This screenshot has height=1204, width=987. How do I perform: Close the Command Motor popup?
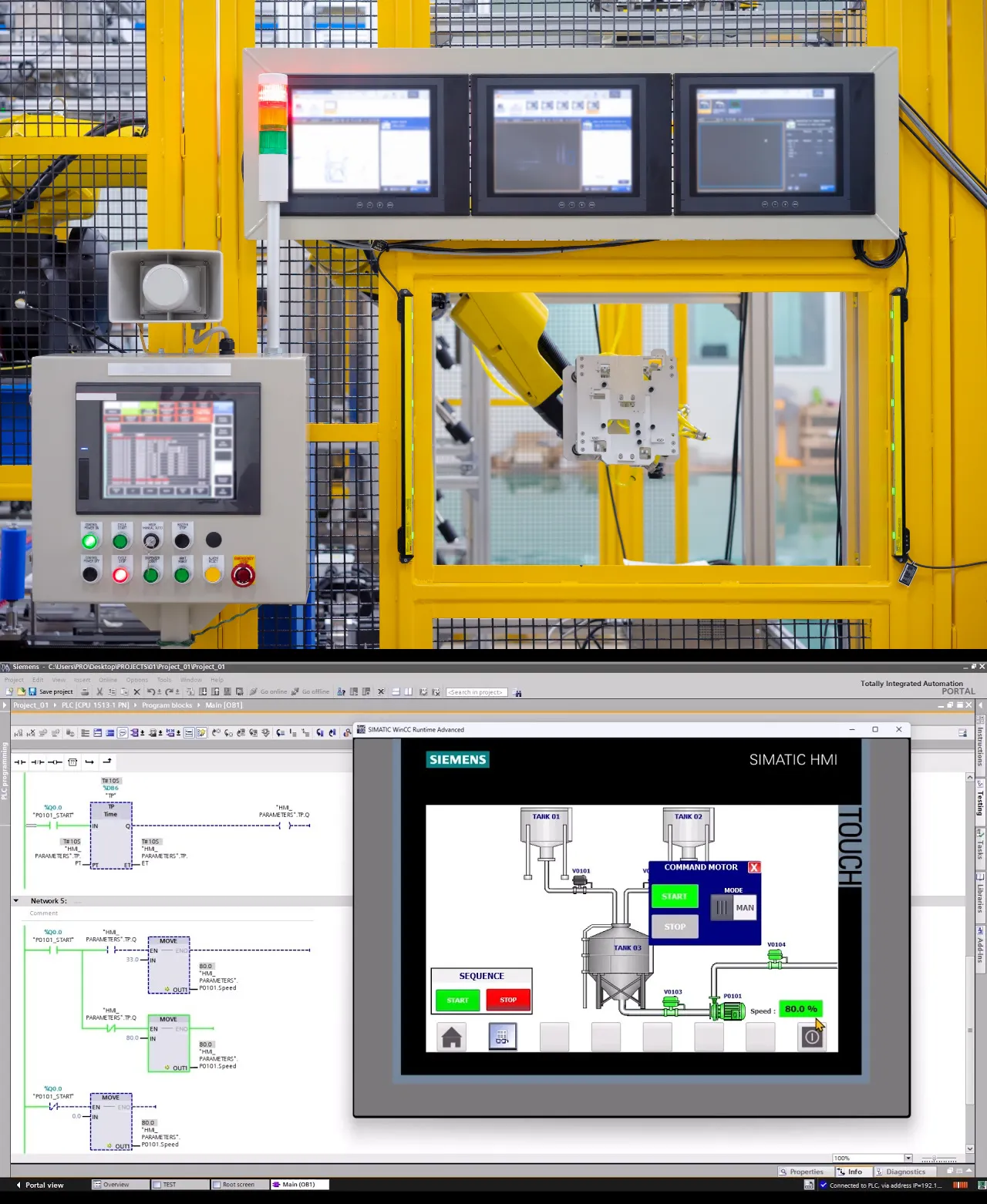point(754,868)
